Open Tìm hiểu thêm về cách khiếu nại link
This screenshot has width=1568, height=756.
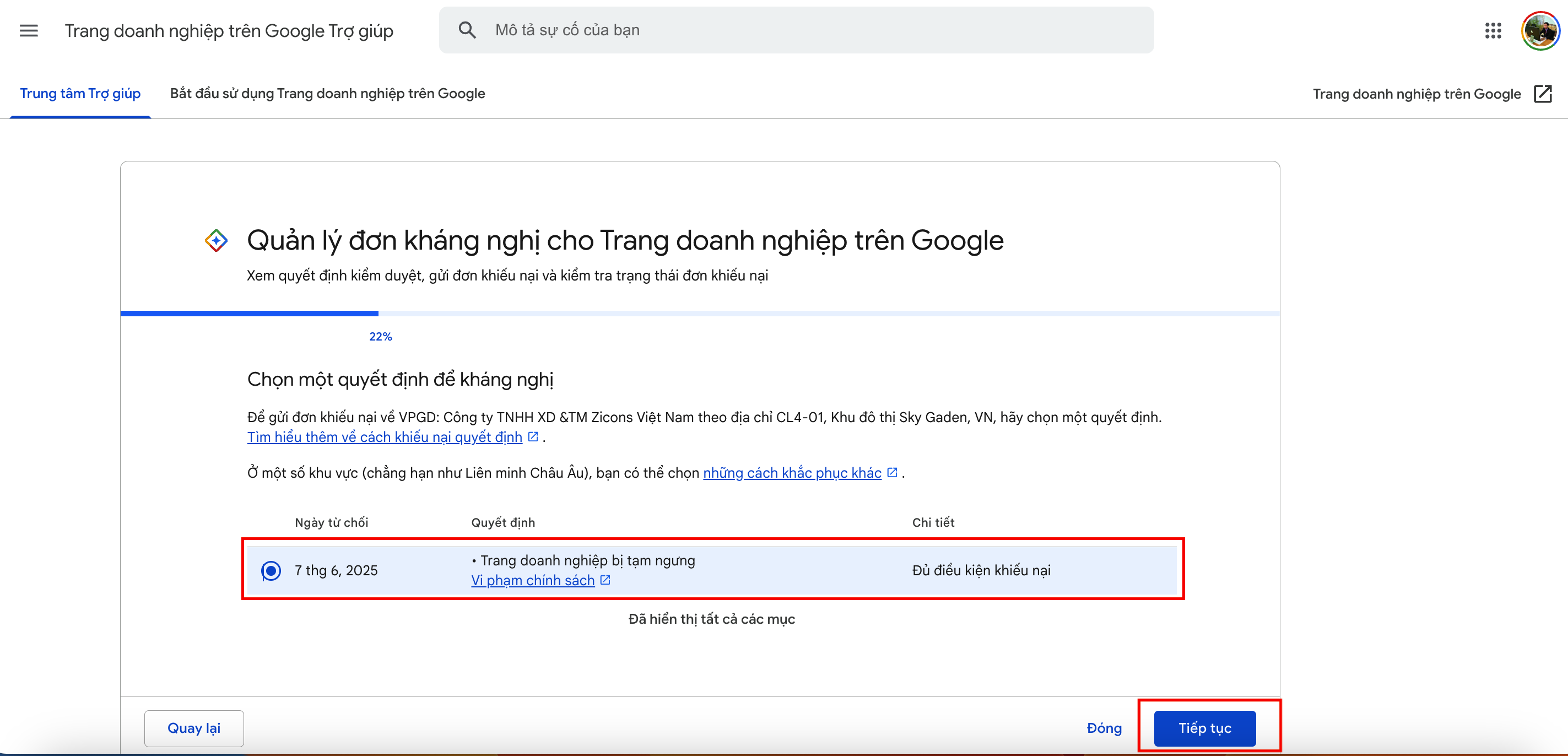pyautogui.click(x=385, y=436)
